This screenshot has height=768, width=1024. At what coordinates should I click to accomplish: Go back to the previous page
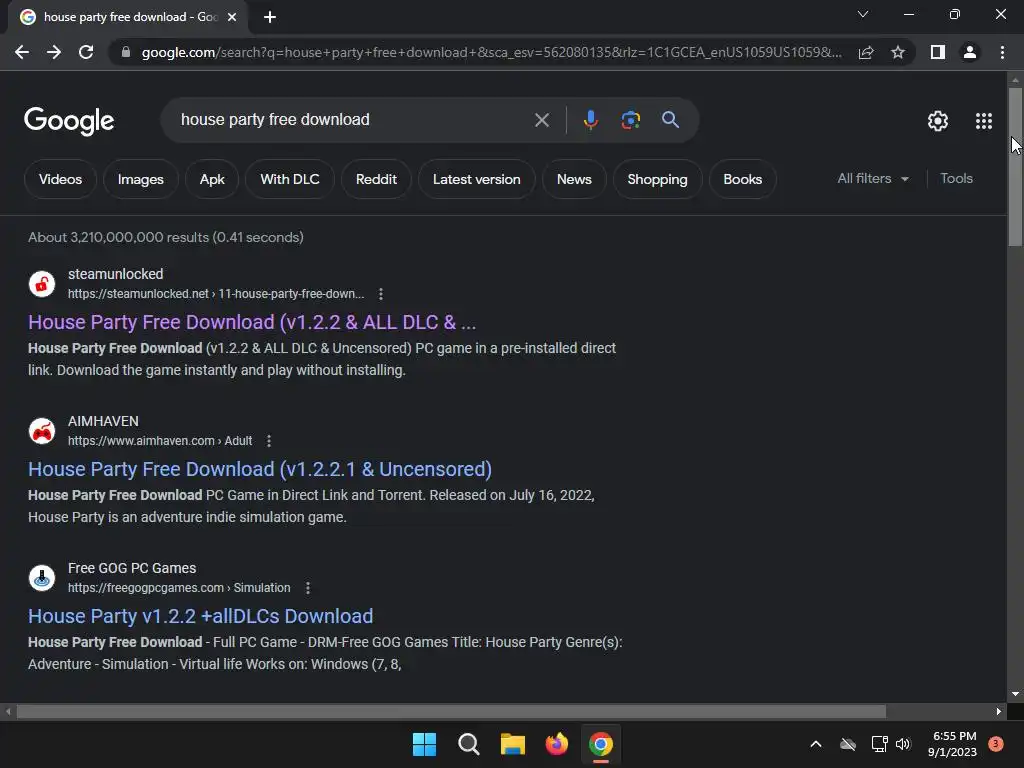click(x=22, y=52)
